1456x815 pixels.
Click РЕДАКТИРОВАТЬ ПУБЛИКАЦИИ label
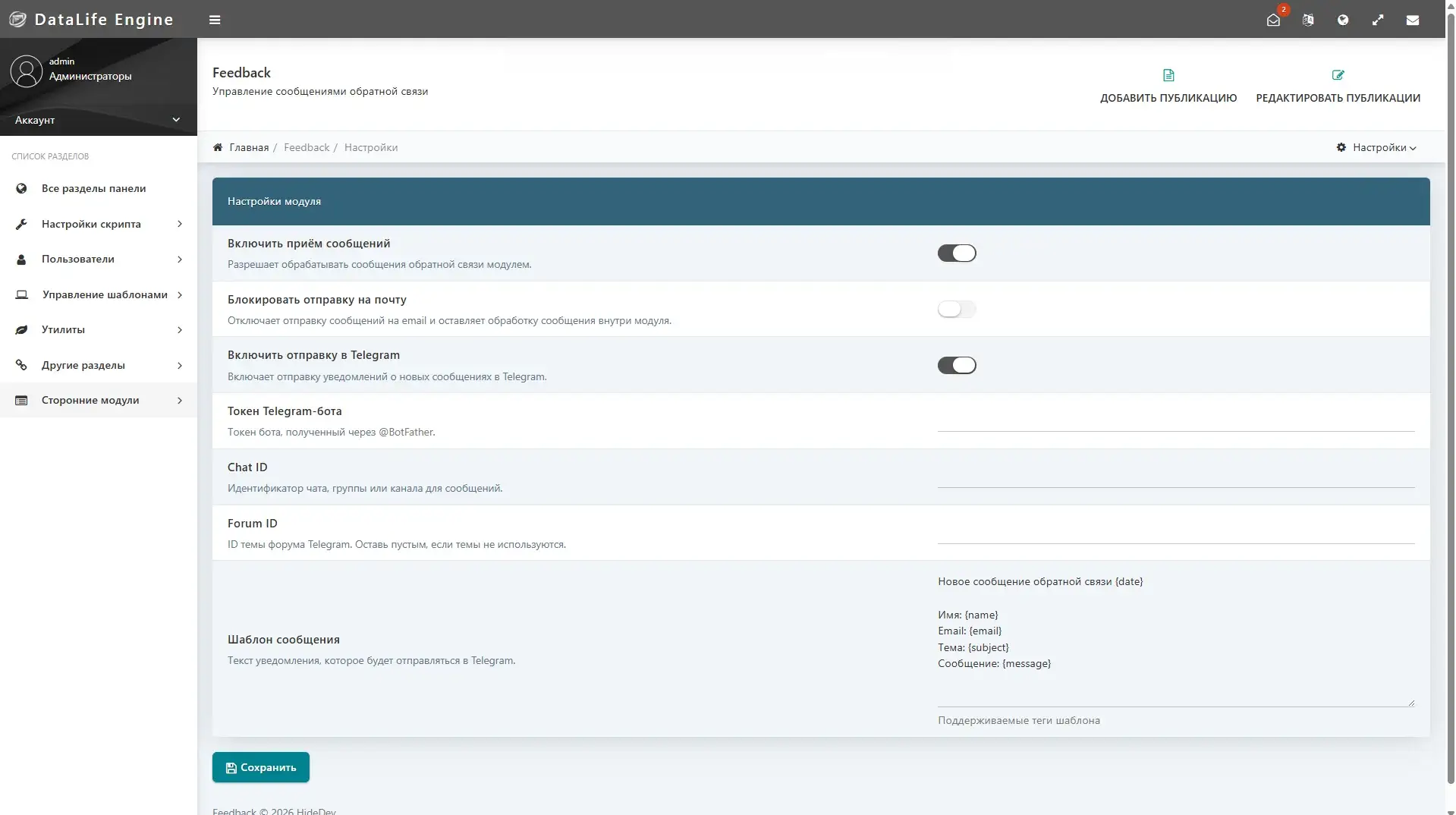pos(1338,98)
